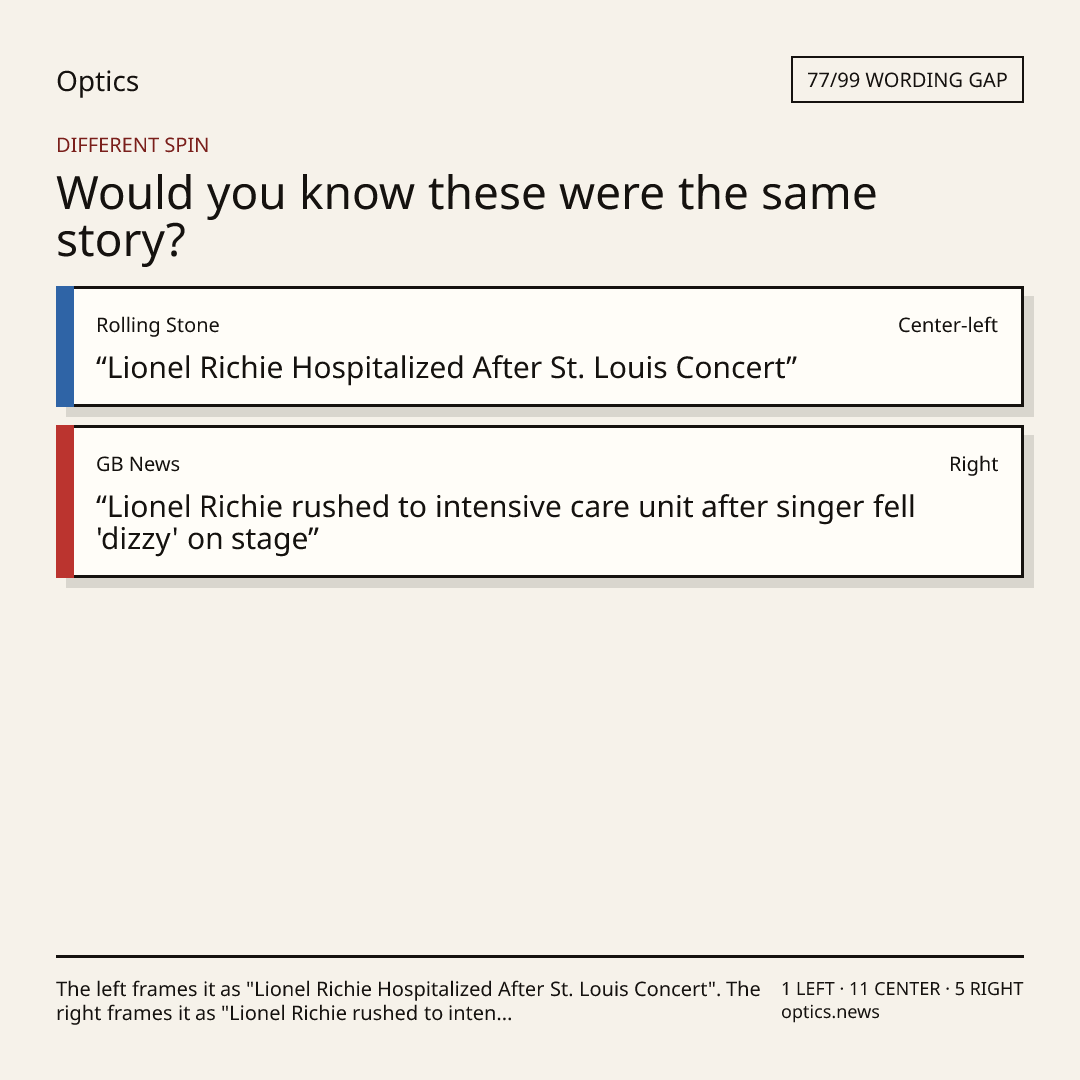
Task: Open the intensive care unit headline
Action: point(506,523)
